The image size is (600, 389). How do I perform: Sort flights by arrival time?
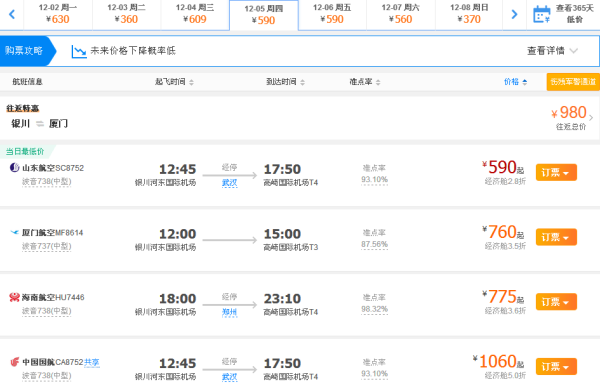tap(285, 81)
